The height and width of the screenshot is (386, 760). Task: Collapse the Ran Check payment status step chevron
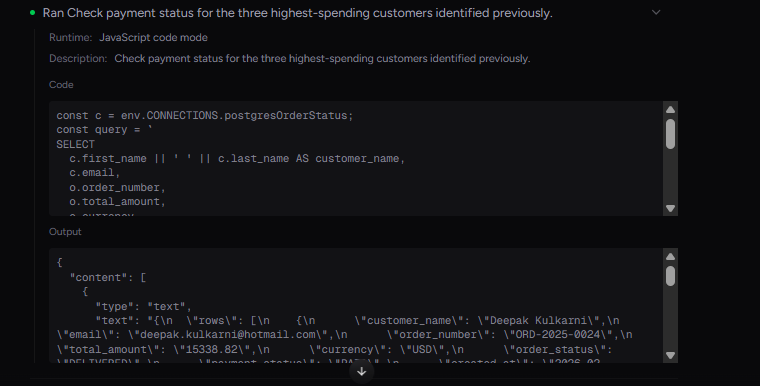(x=656, y=12)
